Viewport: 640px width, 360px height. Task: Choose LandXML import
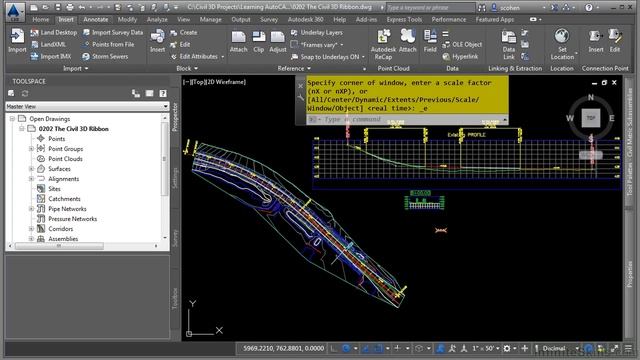[49, 44]
